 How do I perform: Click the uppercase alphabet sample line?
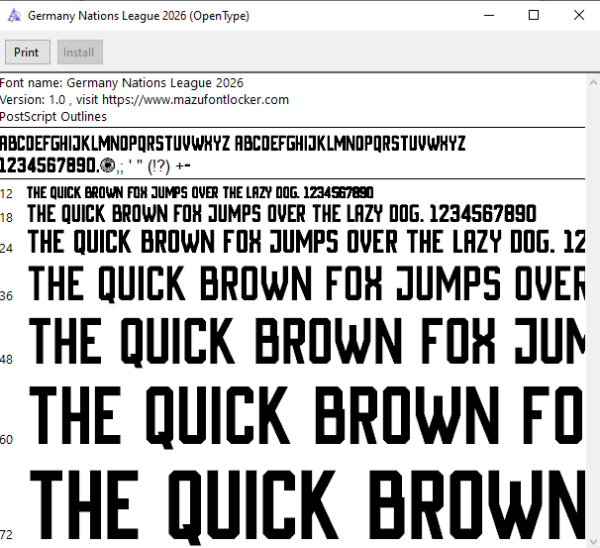[233, 144]
